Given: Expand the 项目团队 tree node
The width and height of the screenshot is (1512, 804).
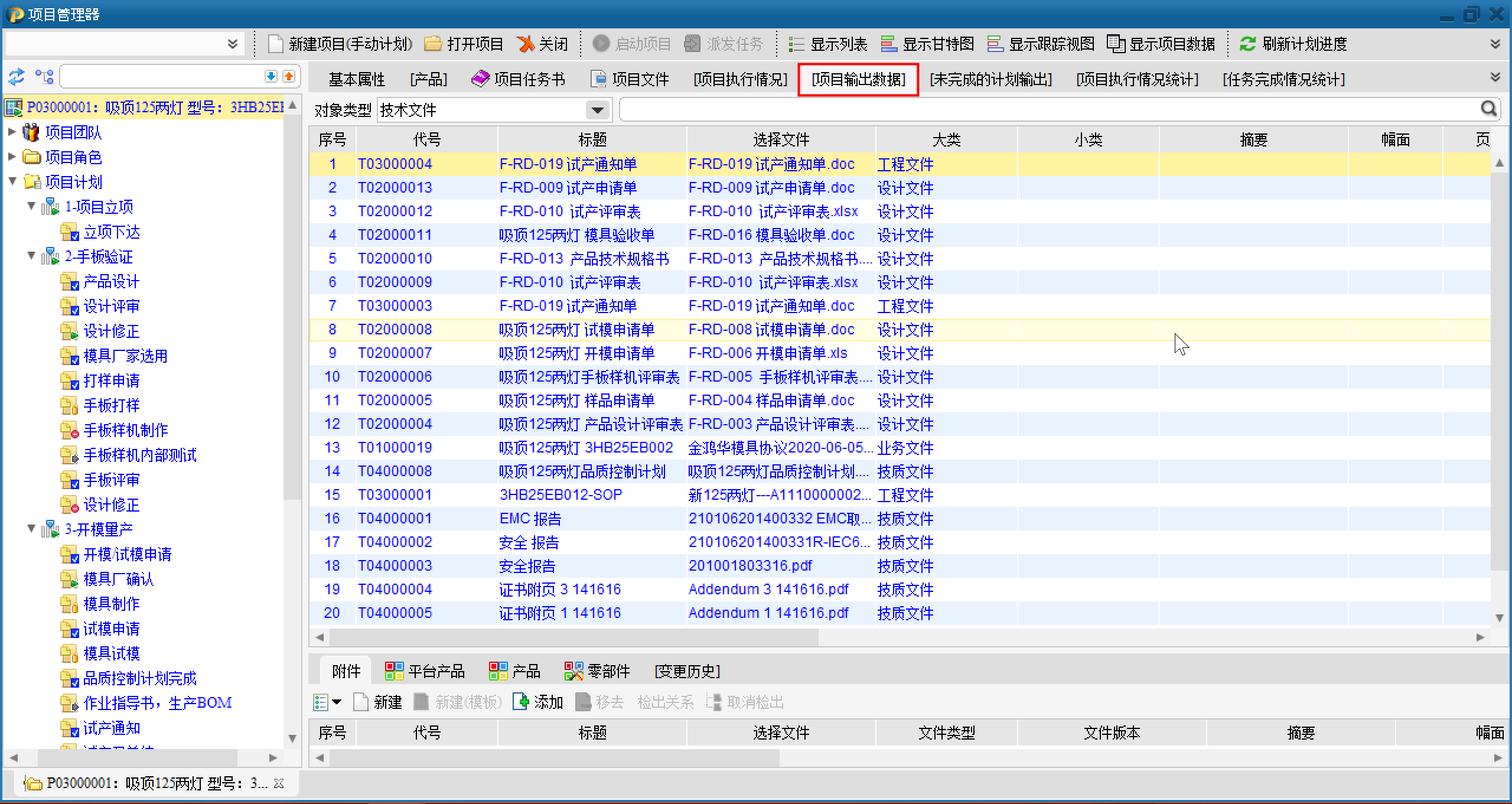Looking at the screenshot, I should 12,132.
